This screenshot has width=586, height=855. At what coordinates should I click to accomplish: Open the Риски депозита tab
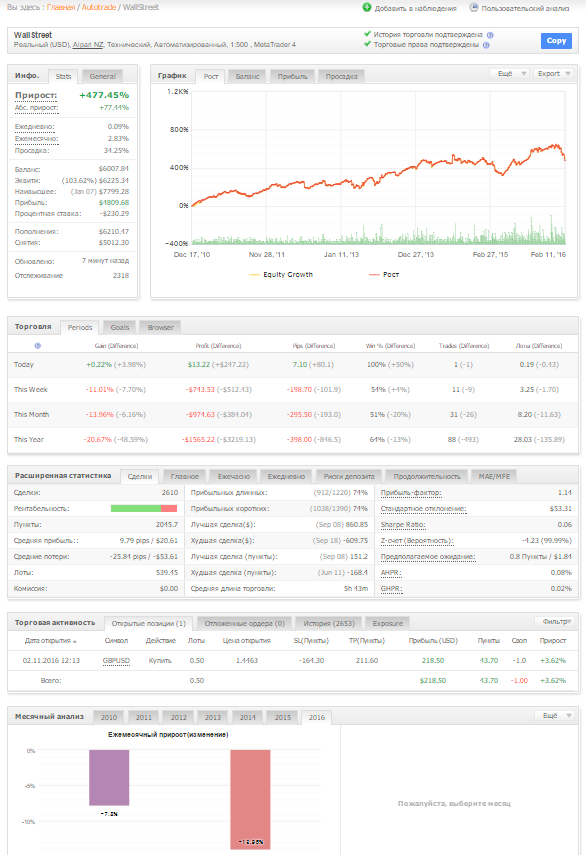click(349, 476)
